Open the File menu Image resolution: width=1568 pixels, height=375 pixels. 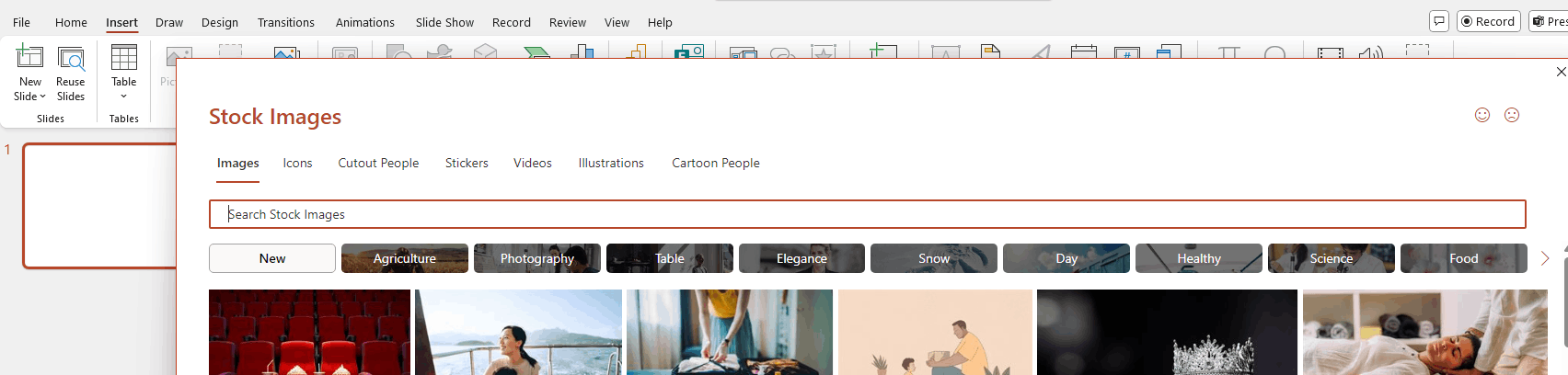pos(21,22)
